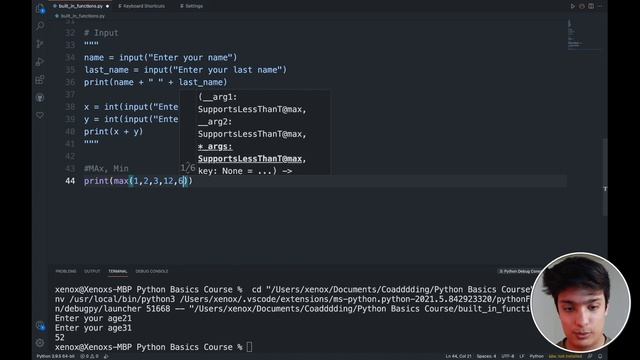Click terminal line Enter your age31
The width and height of the screenshot is (640, 360).
[x=93, y=328]
